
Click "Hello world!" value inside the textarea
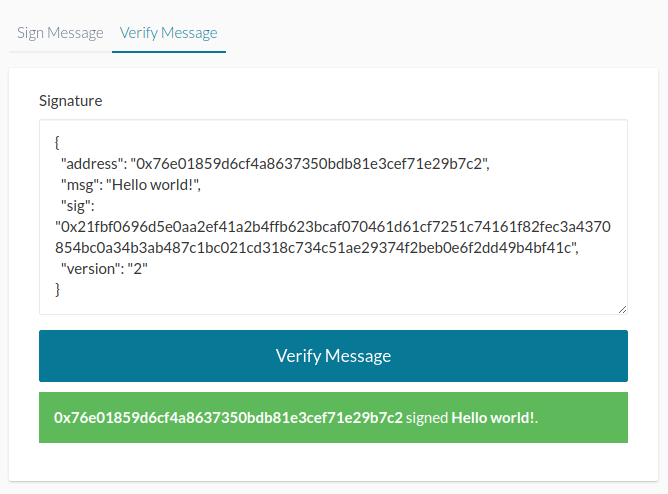tap(152, 185)
